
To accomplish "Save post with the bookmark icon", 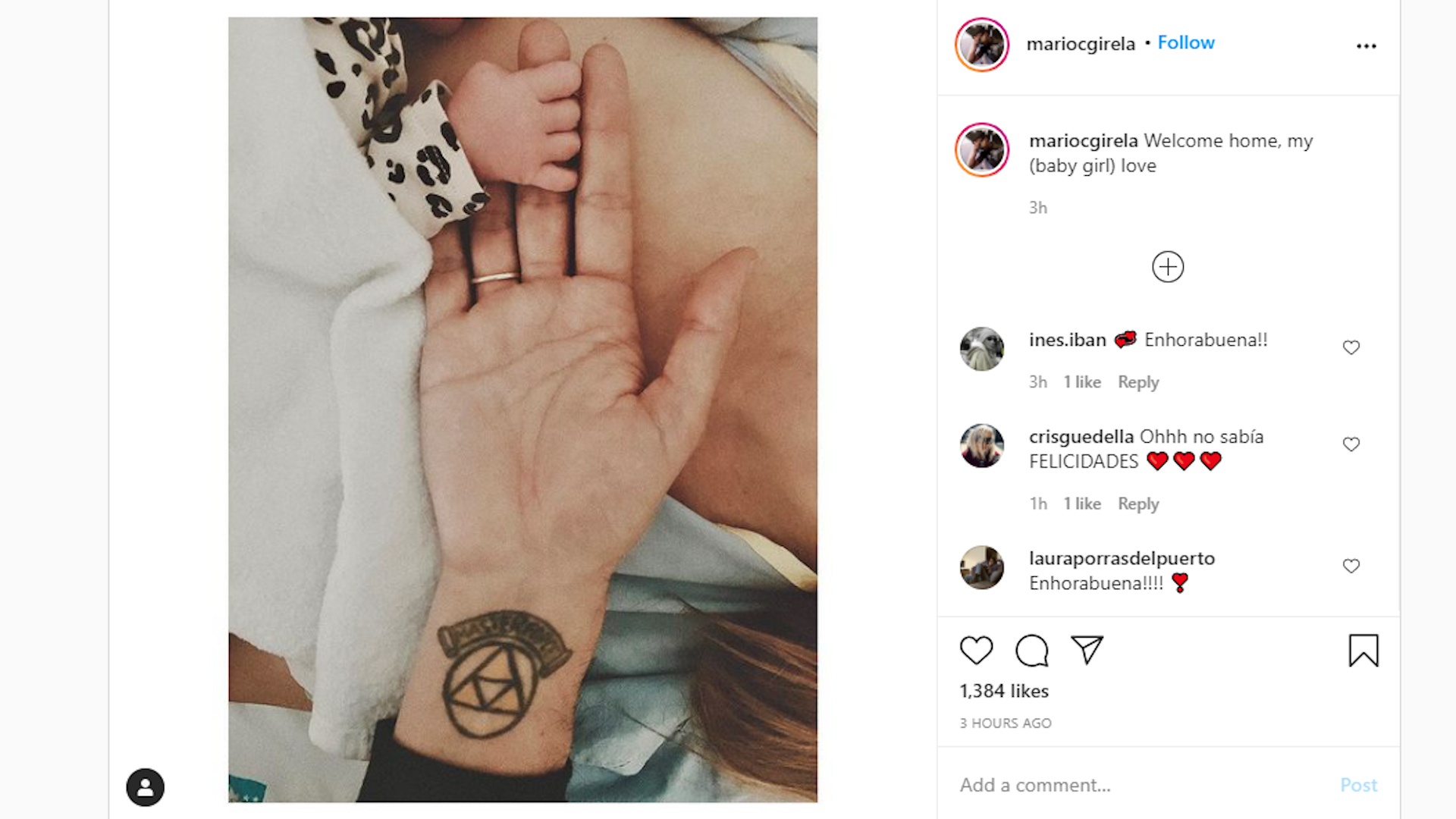I will point(1363,651).
